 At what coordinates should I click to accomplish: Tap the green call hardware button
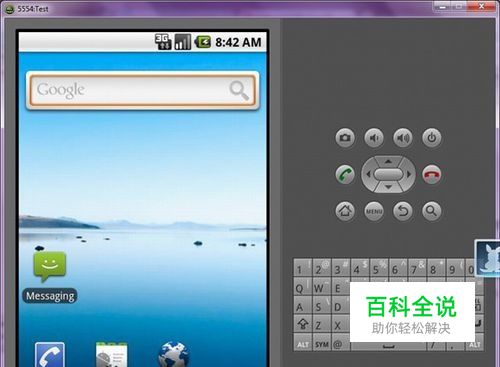tap(345, 174)
